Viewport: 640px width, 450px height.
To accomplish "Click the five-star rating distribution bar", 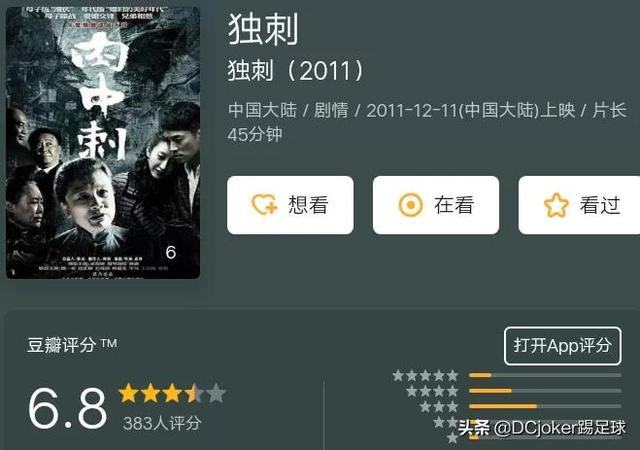I will [x=545, y=375].
